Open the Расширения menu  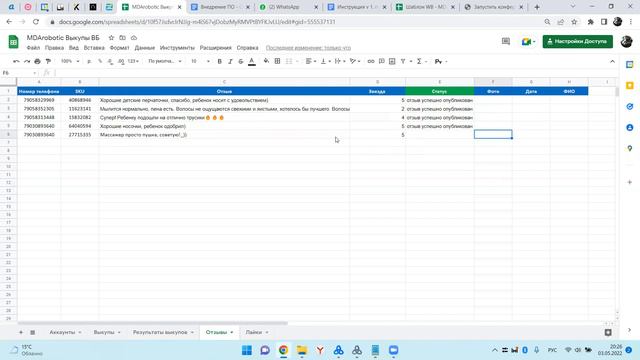tap(216, 48)
